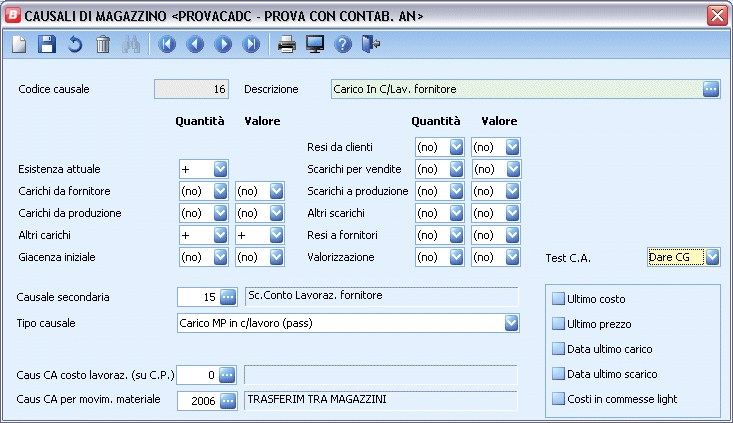
Task: Open the Valorizzazione Valore dropdown
Action: click(512, 257)
